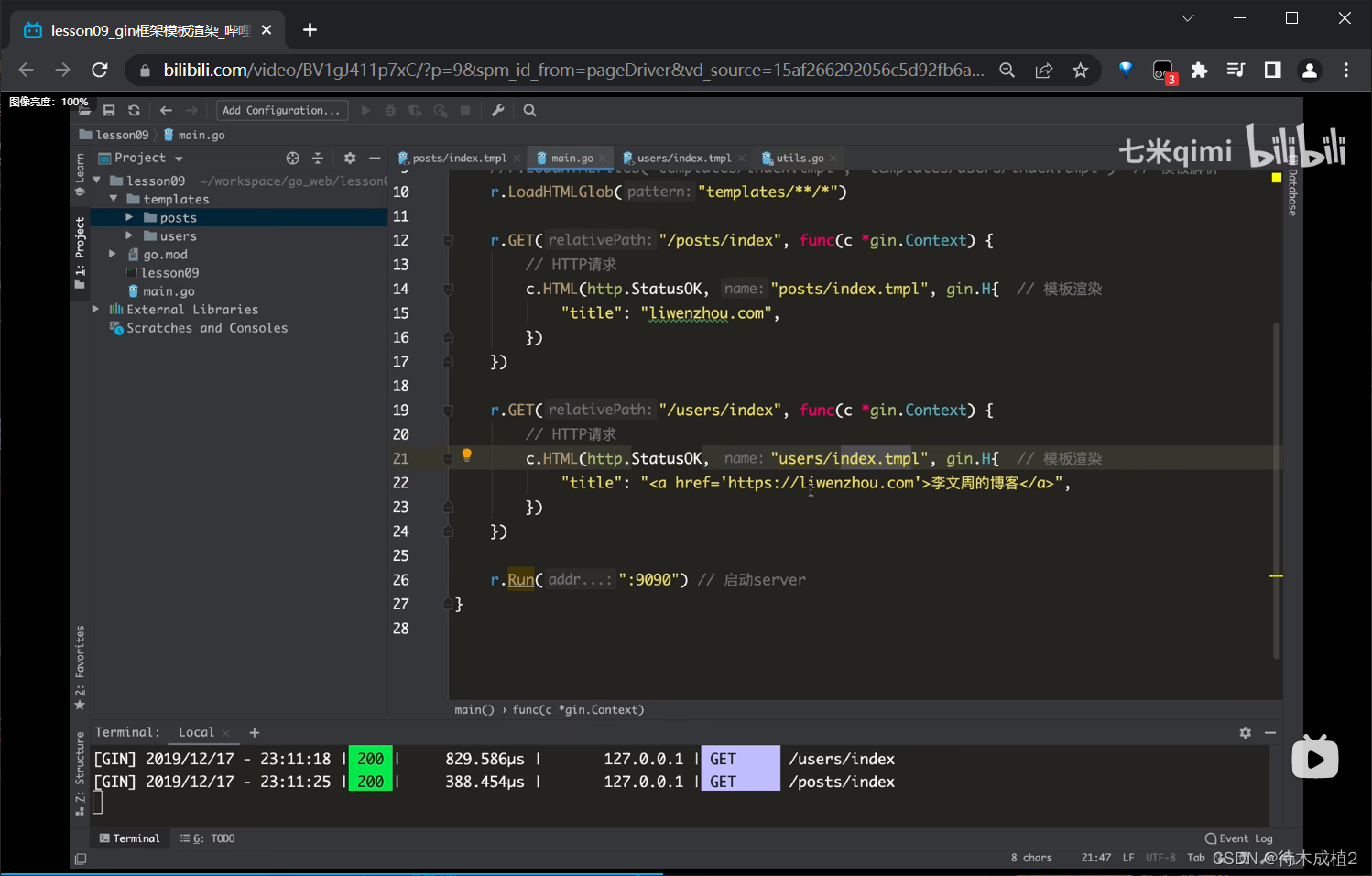The width and height of the screenshot is (1372, 876).
Task: Toggle the 1: Project tool window
Action: click(x=80, y=252)
